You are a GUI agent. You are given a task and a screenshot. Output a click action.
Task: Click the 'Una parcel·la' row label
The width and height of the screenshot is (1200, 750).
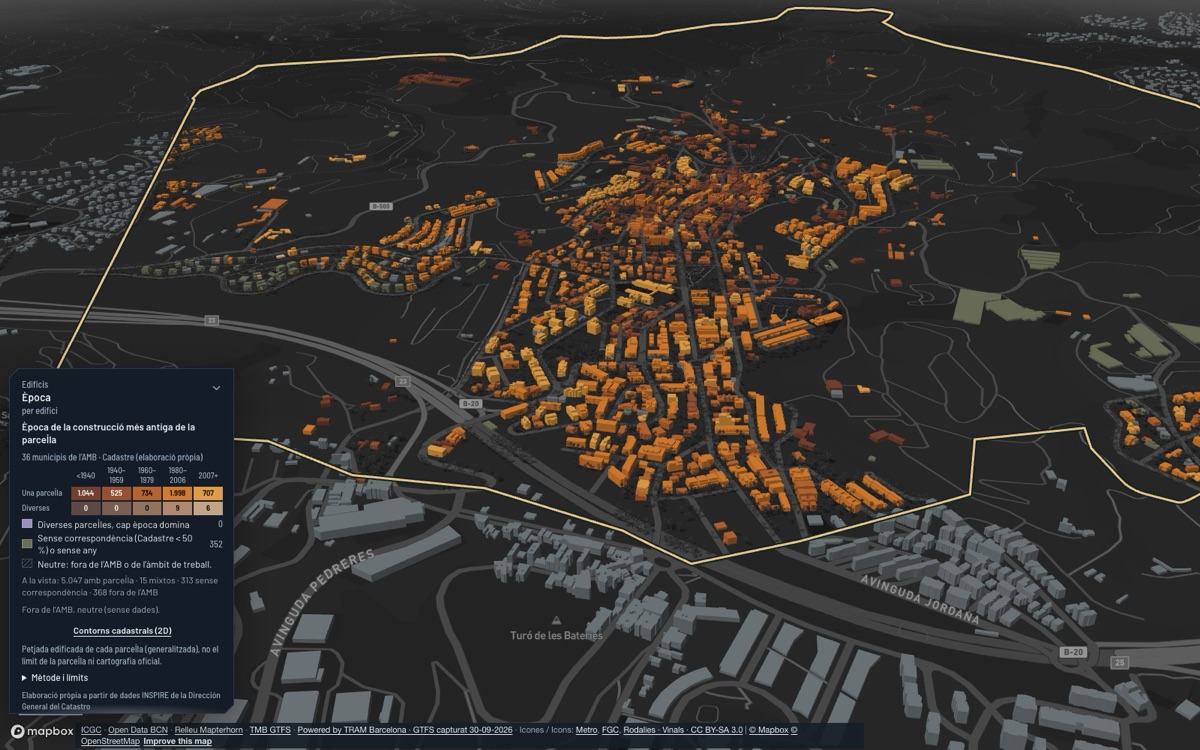(42, 493)
